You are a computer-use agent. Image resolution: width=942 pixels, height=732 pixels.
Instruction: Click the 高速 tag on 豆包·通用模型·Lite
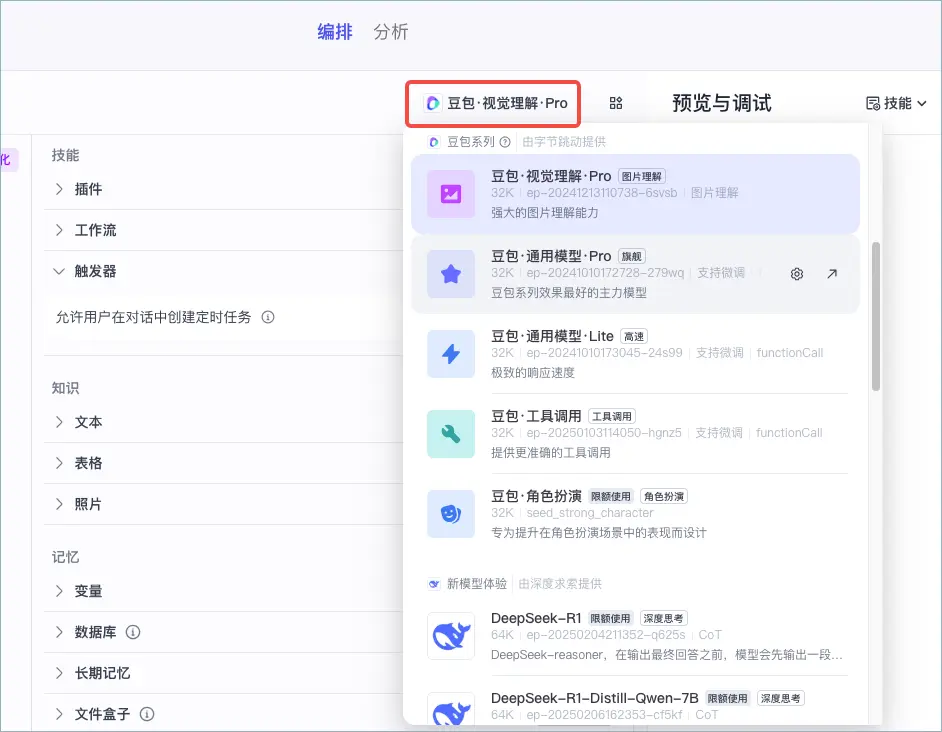click(x=634, y=337)
